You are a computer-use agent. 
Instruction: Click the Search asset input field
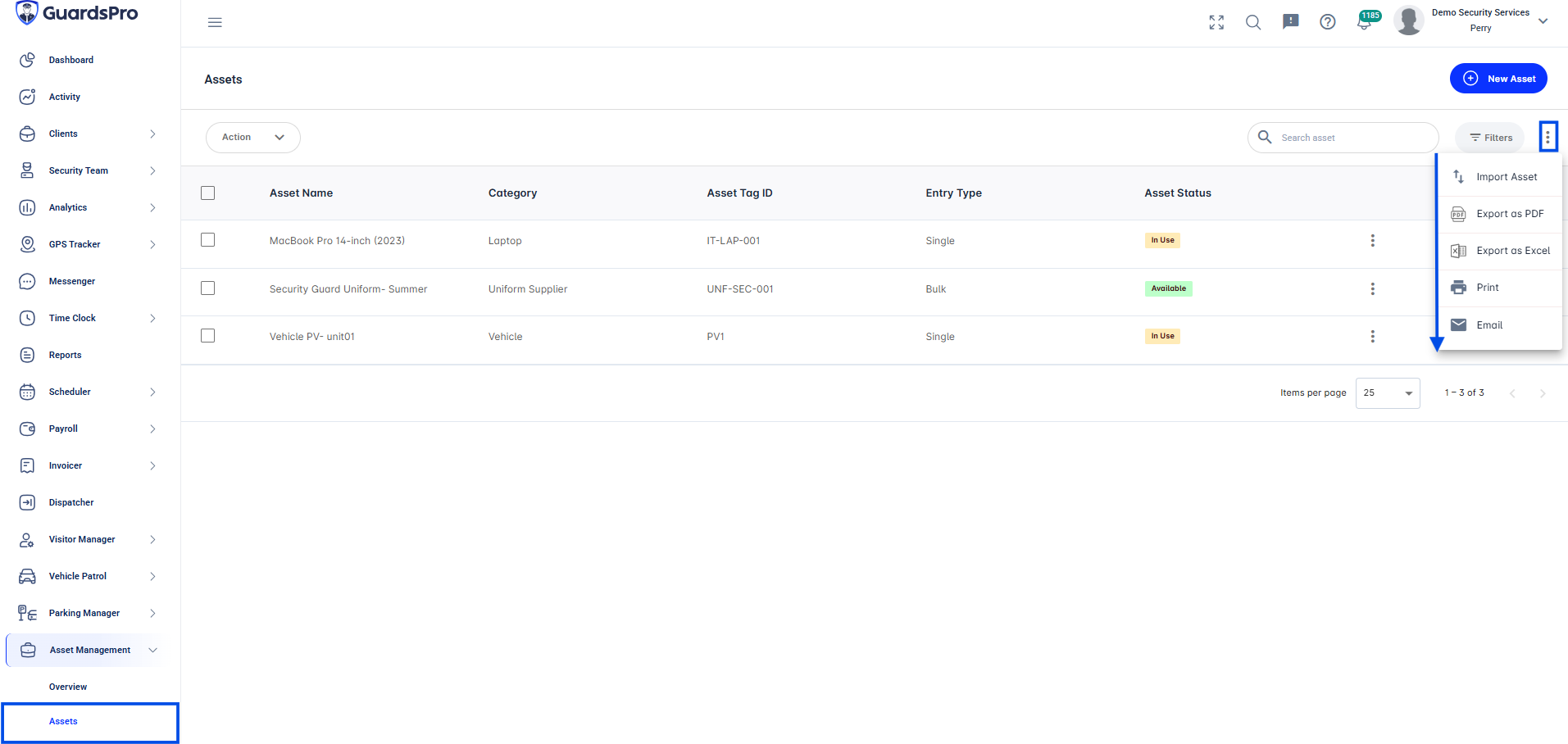(x=1343, y=138)
